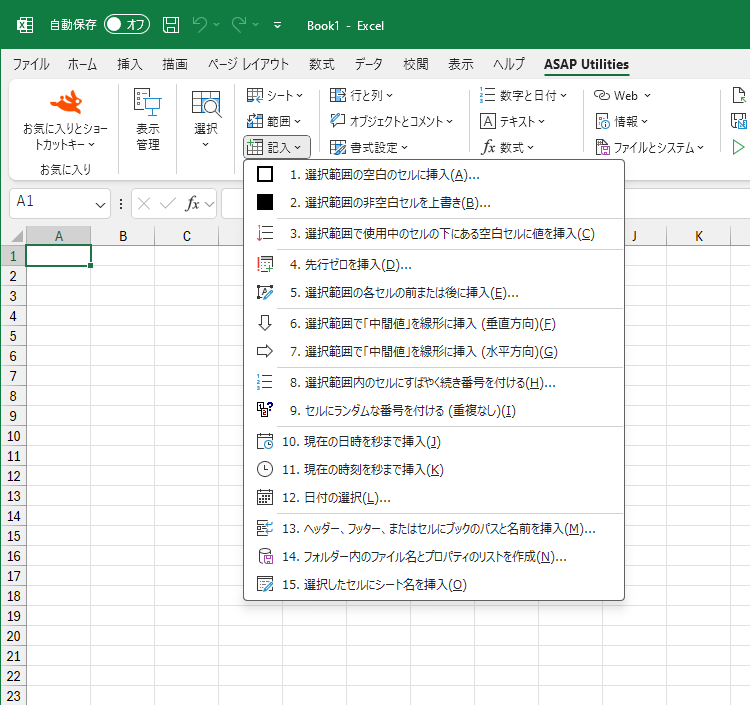The height and width of the screenshot is (705, 750).
Task: Expand the 情報 dropdown
Action: [621, 121]
